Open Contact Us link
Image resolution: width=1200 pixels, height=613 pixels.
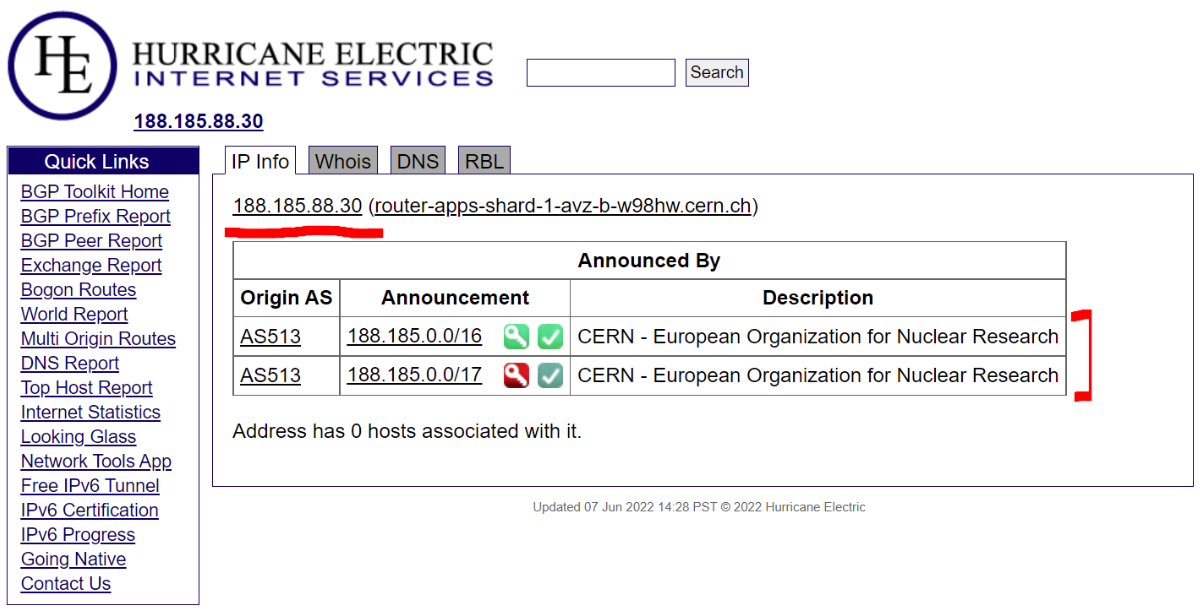click(66, 584)
